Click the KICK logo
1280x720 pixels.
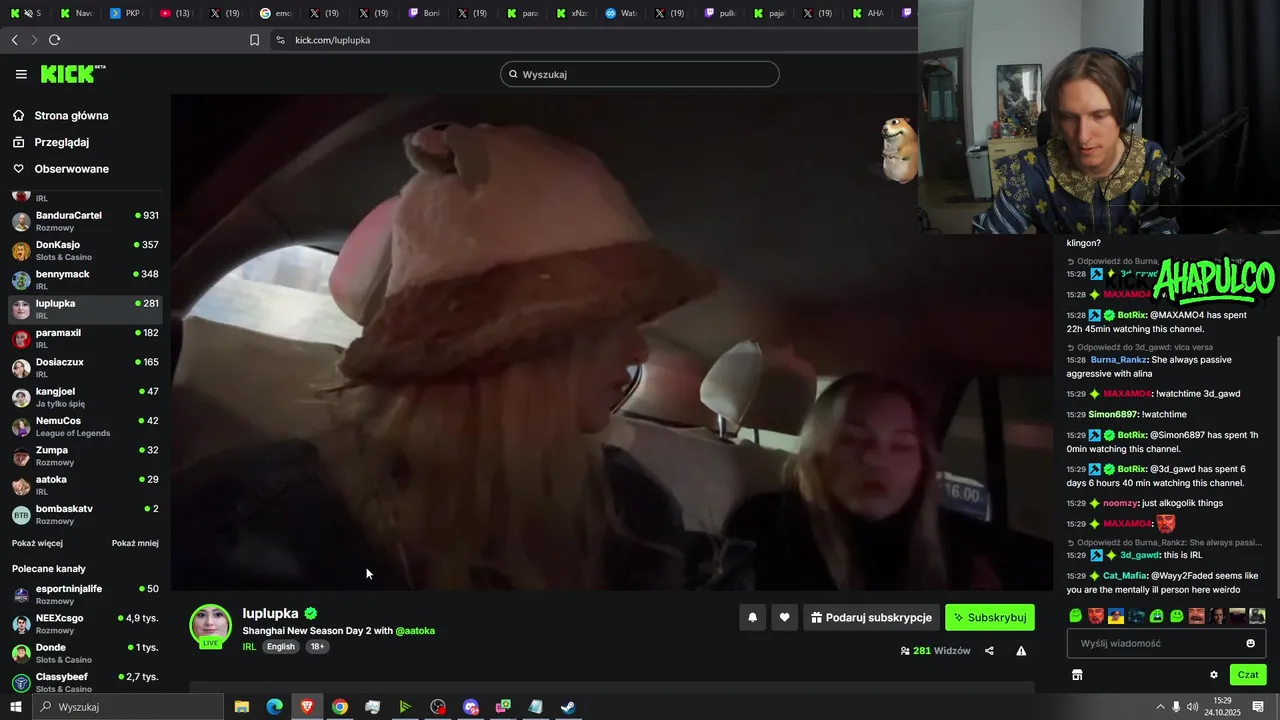click(72, 74)
